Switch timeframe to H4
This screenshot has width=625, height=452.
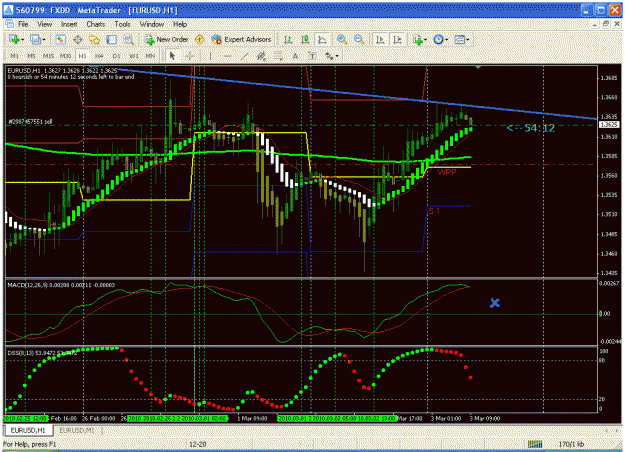pos(99,56)
